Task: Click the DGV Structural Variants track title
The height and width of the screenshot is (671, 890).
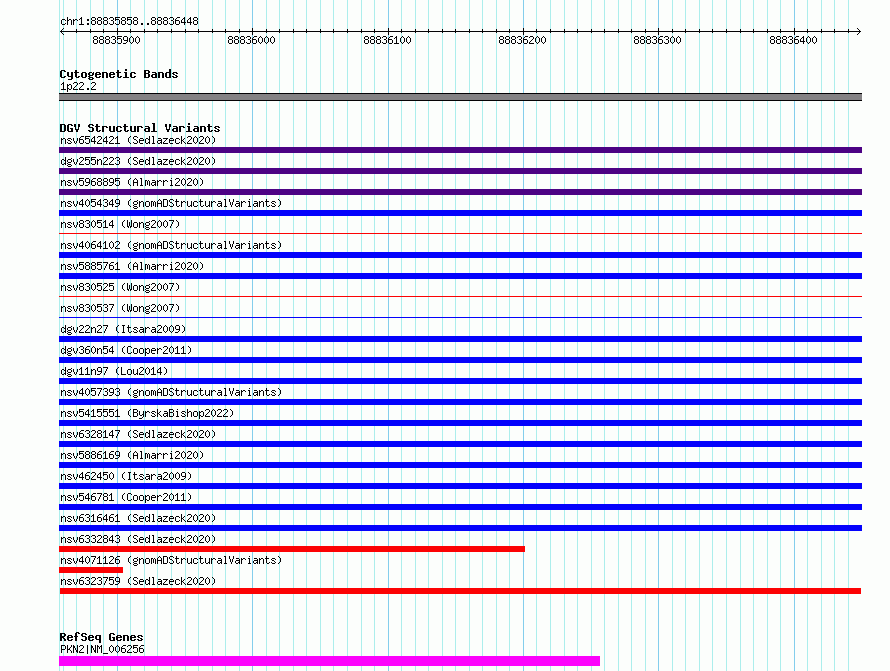Action: pyautogui.click(x=140, y=128)
